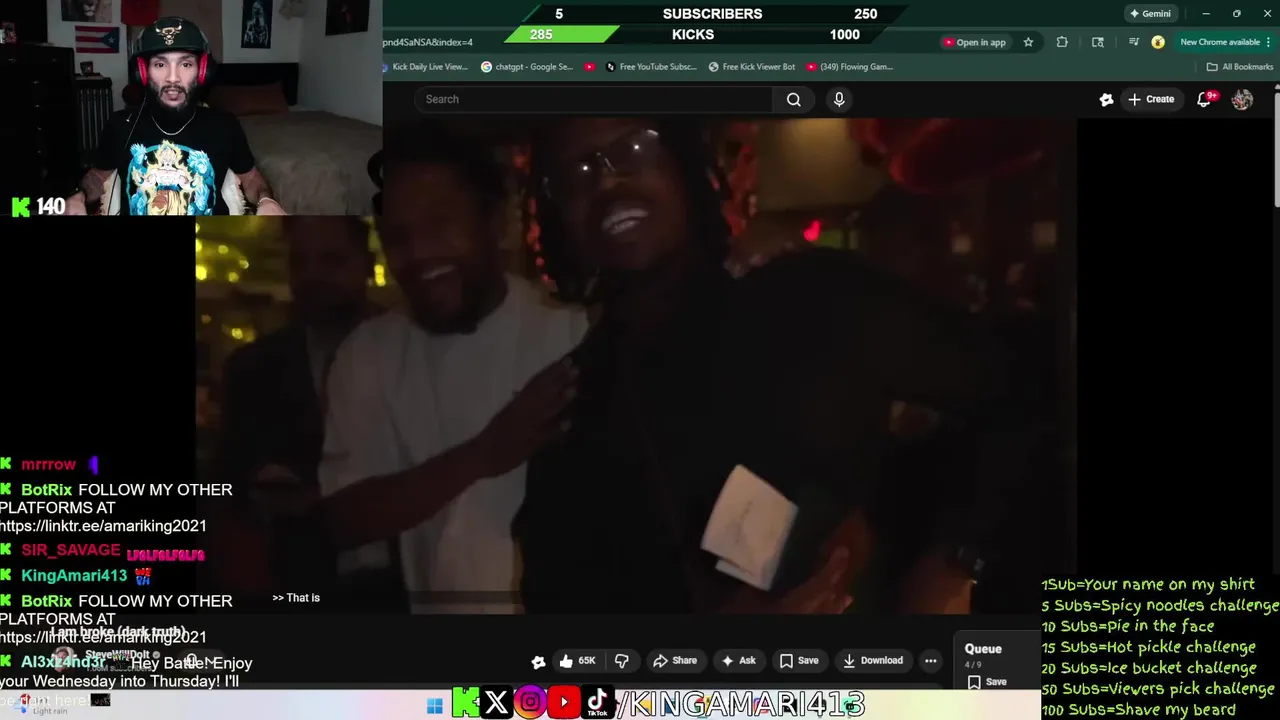Open (349) Flowing Gam... bookmark
This screenshot has height=720, width=1280.
pyautogui.click(x=849, y=67)
